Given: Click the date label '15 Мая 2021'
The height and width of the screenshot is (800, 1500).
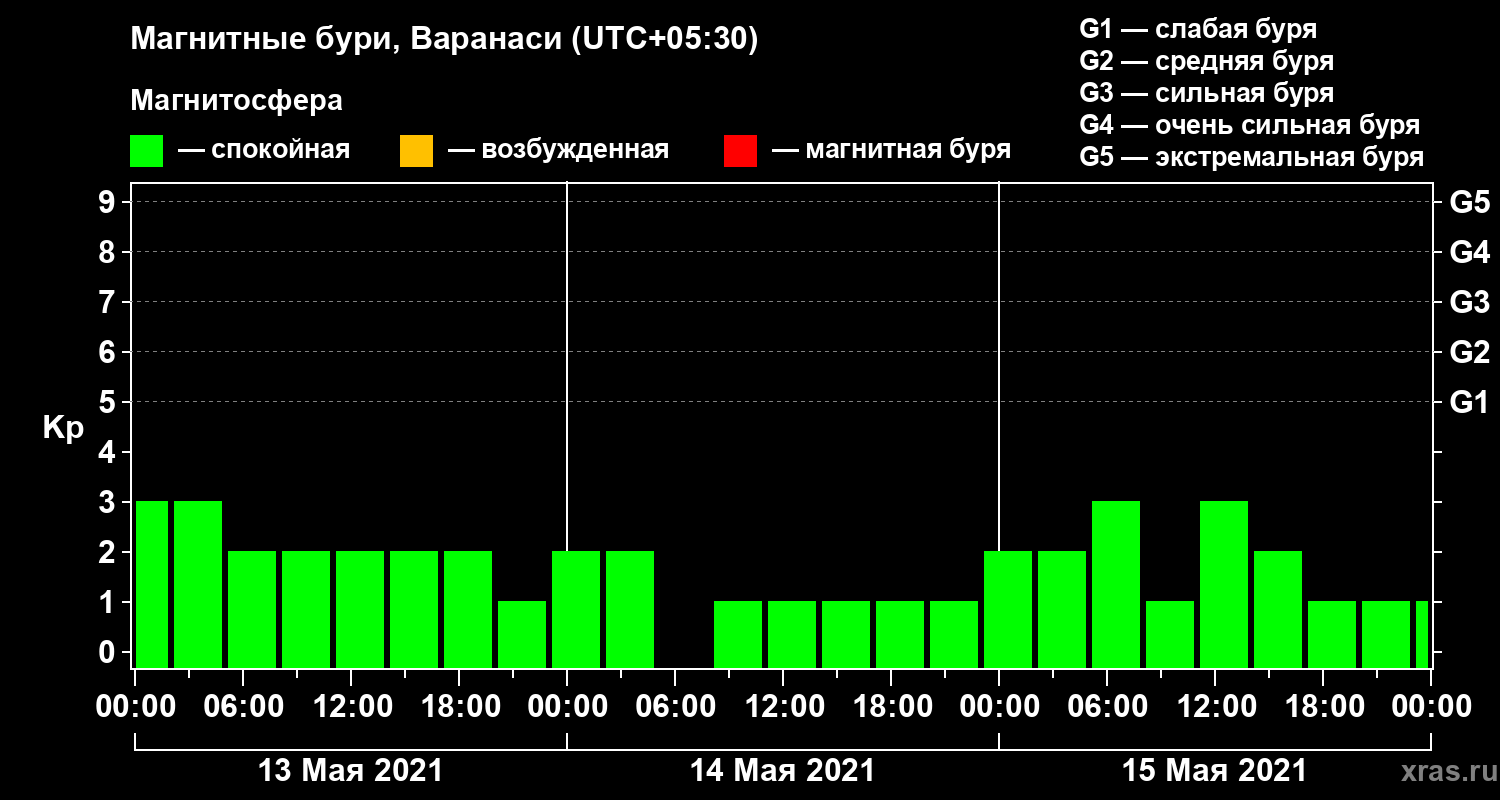Looking at the screenshot, I should tap(1214, 771).
